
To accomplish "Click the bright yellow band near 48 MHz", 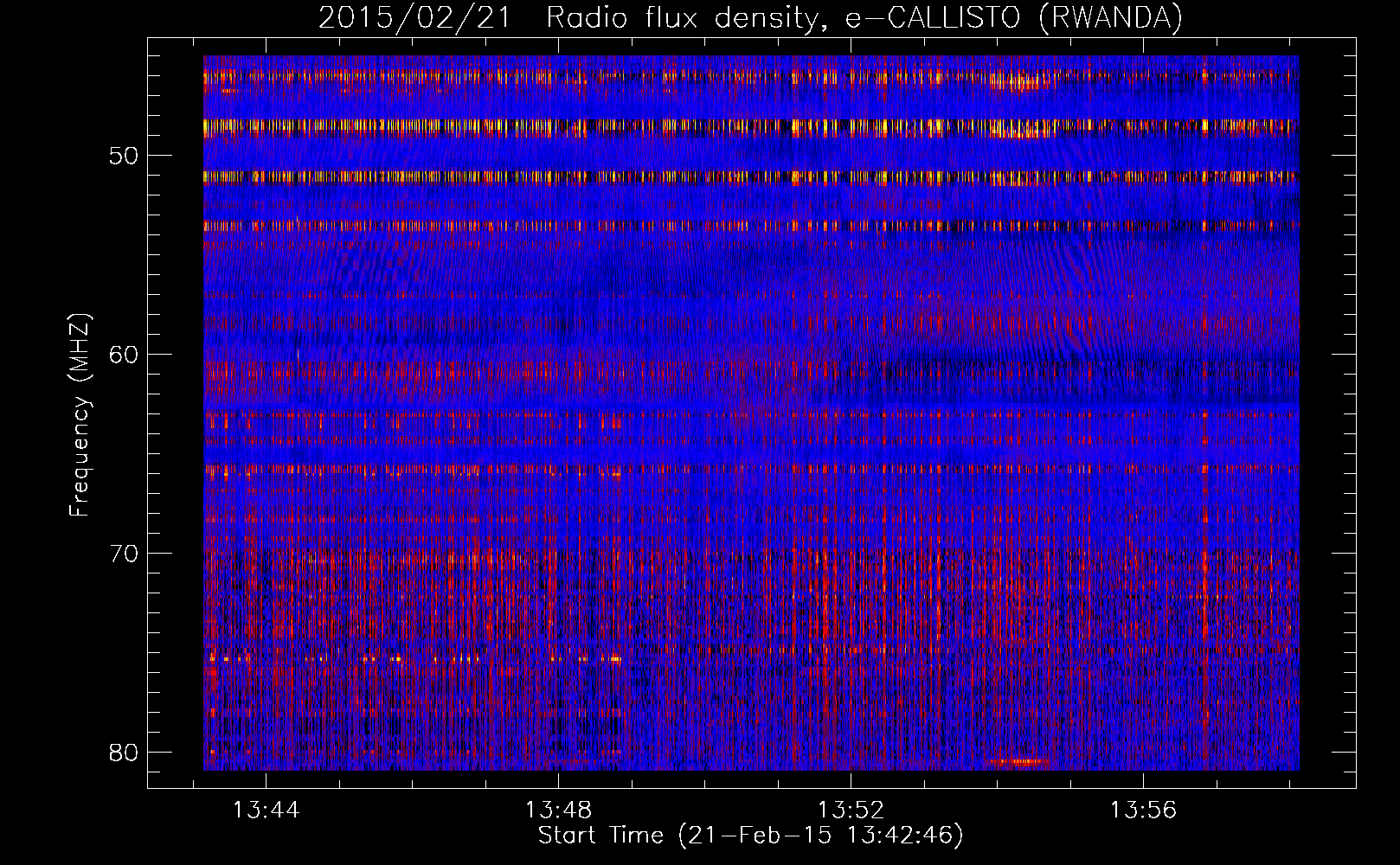I will [x=519, y=127].
